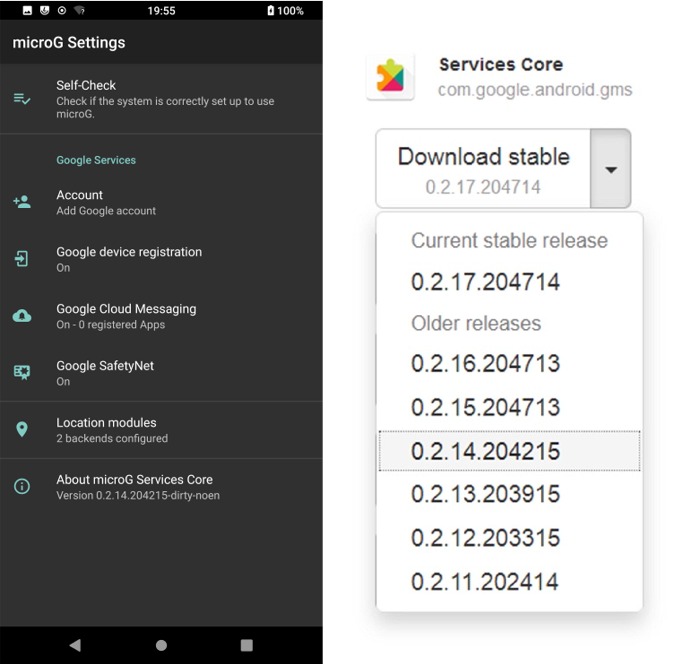Viewport: 688px width, 664px height.
Task: Tap the Location modules pin icon
Action: (22, 429)
